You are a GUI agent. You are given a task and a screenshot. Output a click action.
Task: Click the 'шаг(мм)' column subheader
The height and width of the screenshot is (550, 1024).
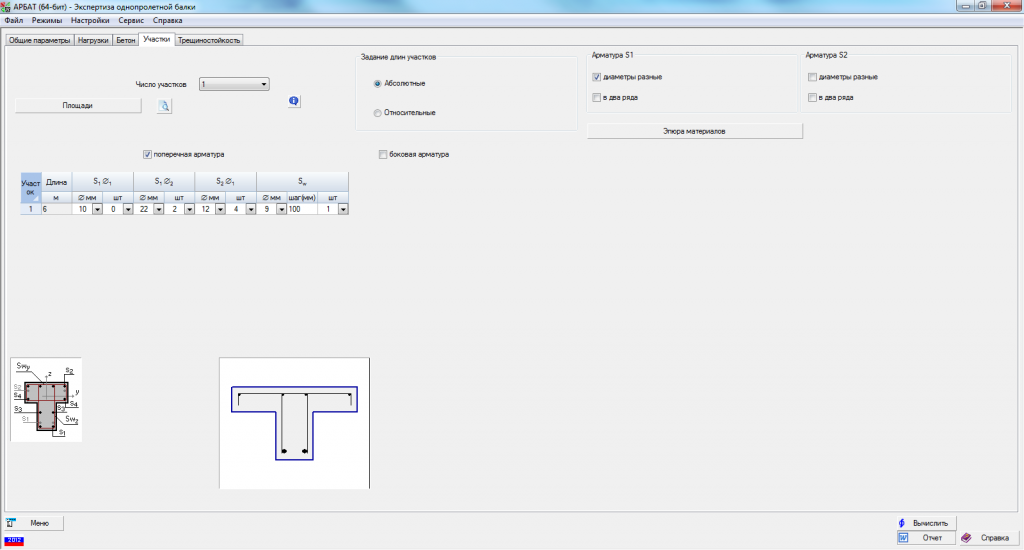click(x=302, y=197)
